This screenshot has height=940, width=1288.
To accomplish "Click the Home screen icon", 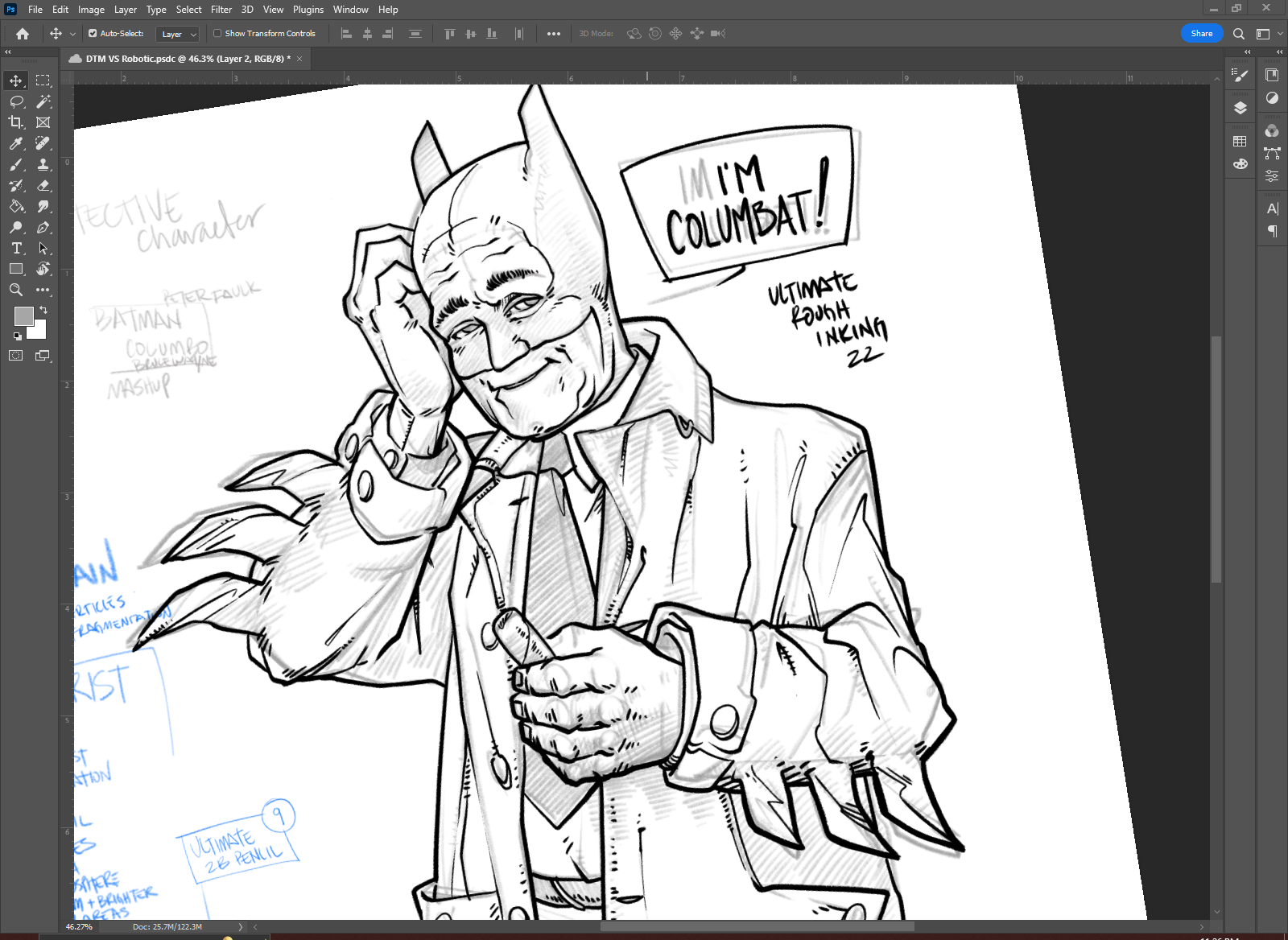I will [23, 34].
